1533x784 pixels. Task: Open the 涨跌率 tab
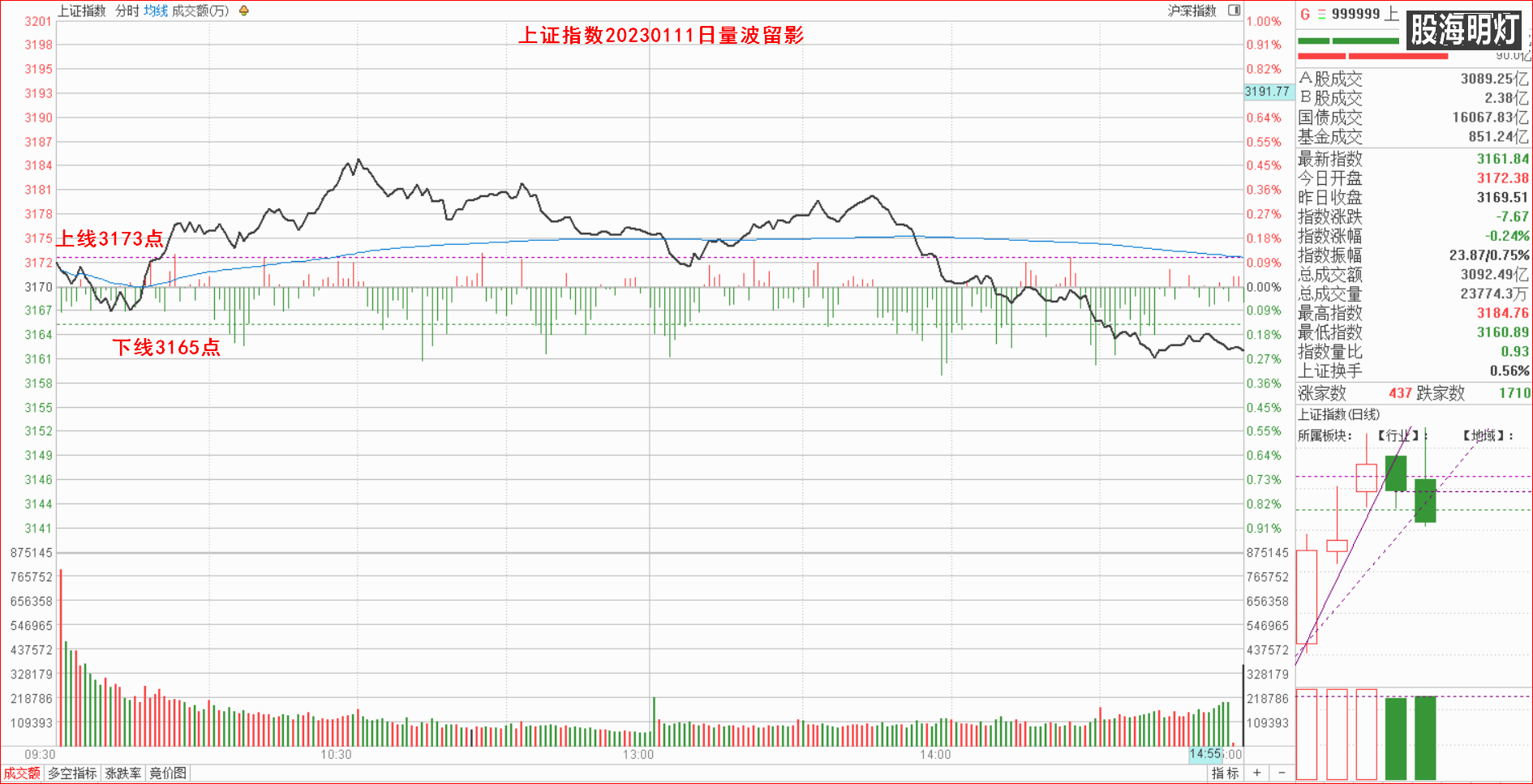pyautogui.click(x=123, y=773)
